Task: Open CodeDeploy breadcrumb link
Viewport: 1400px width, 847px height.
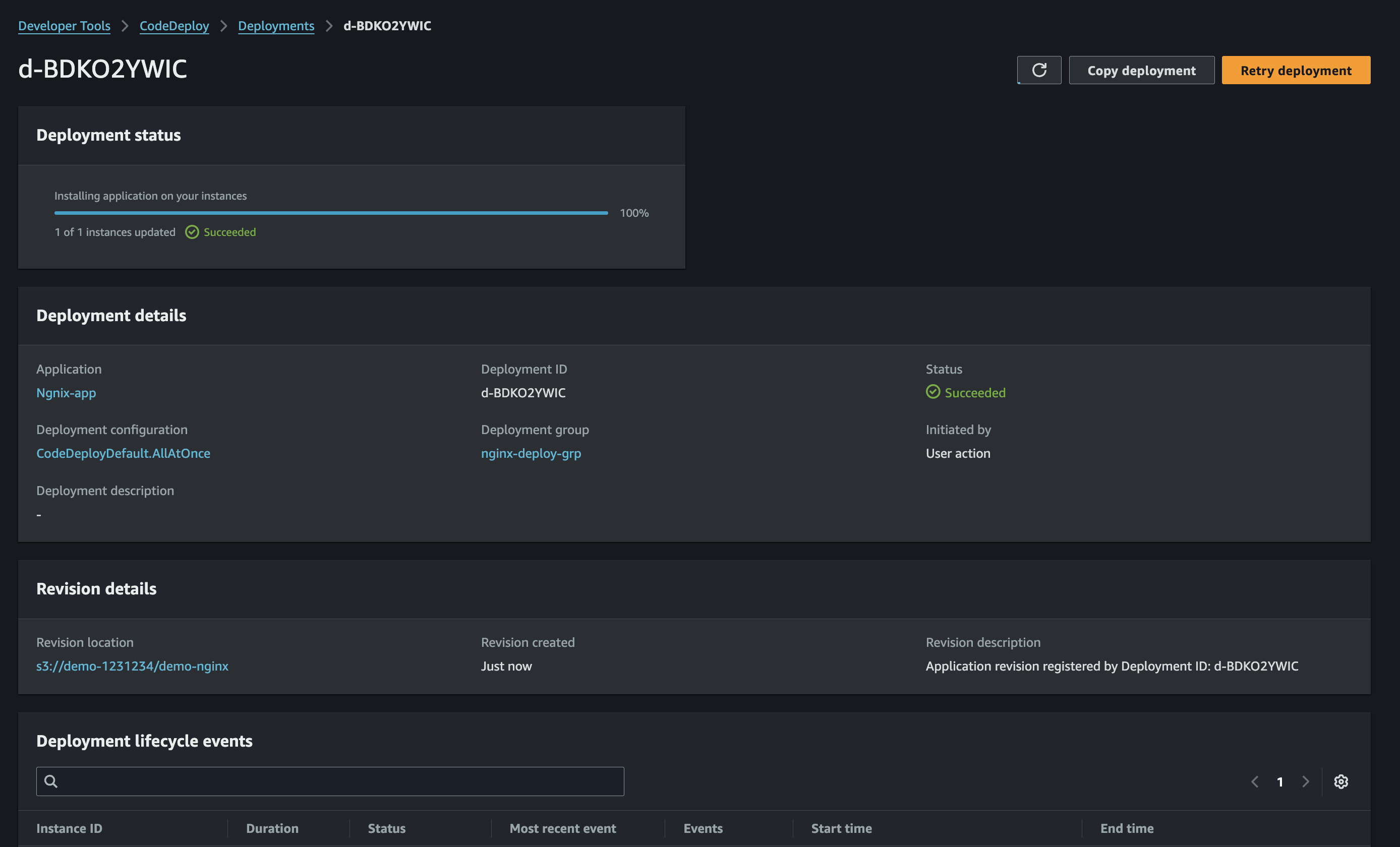Action: click(174, 26)
